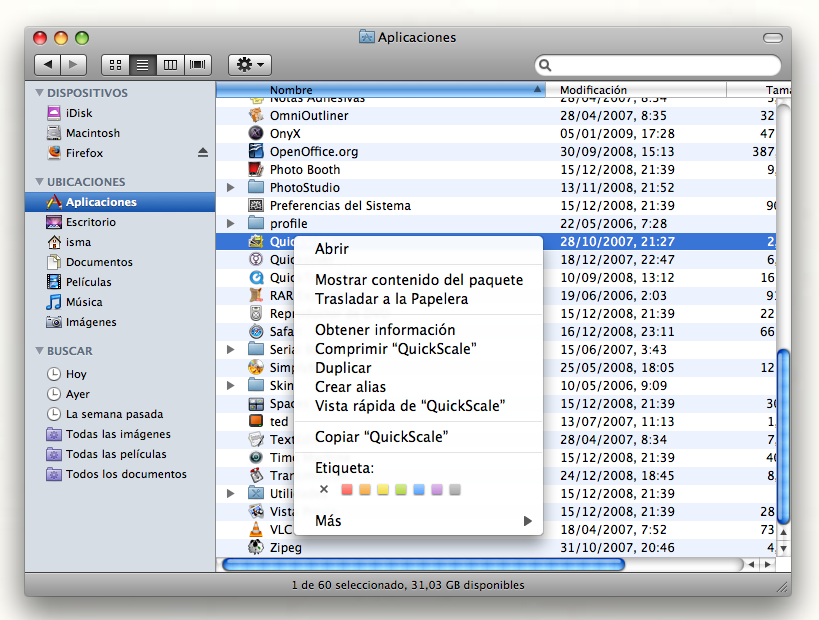Go forward with the forward arrow

[x=74, y=65]
